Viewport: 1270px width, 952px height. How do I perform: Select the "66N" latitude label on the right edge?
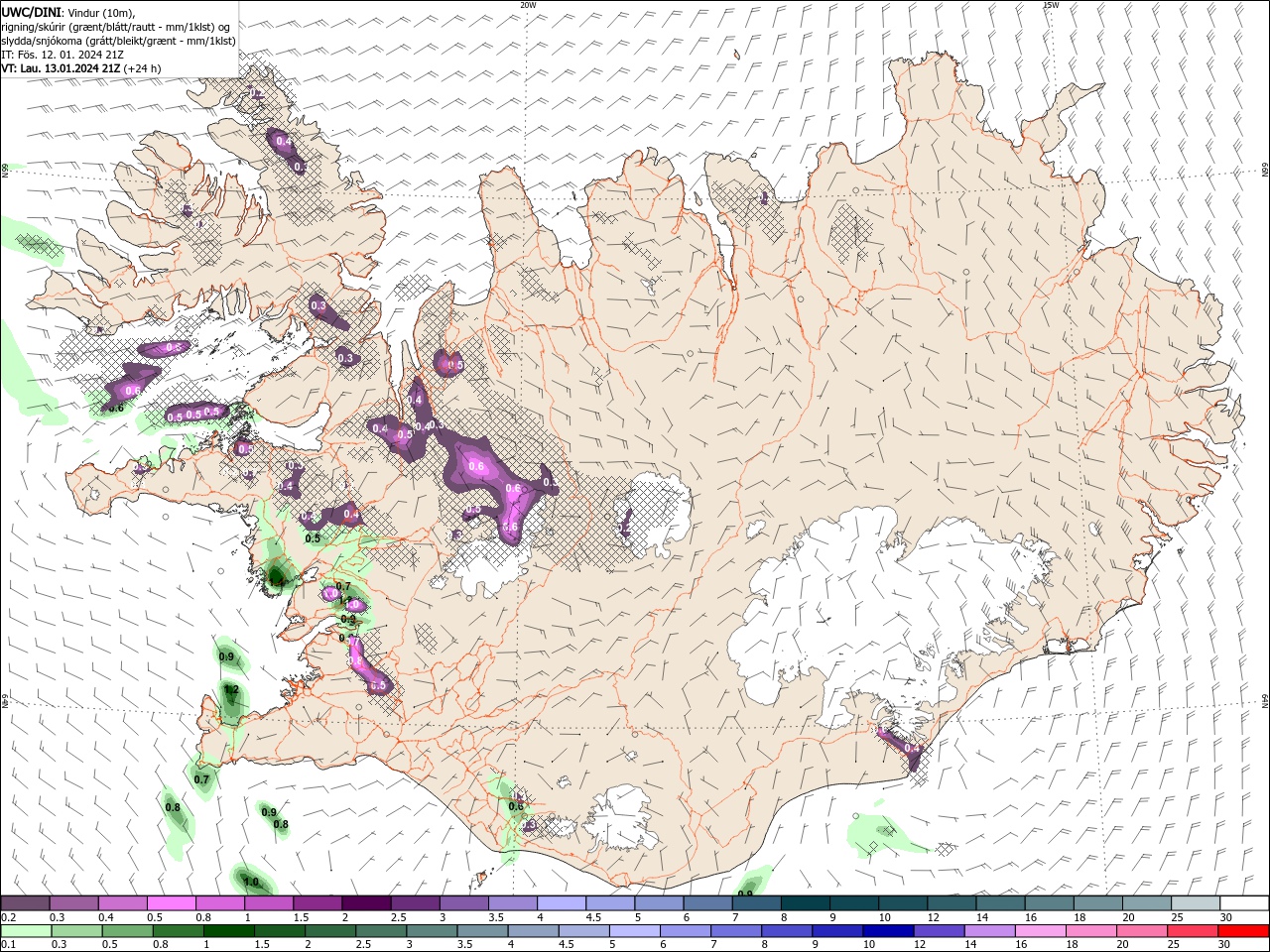pos(1265,171)
